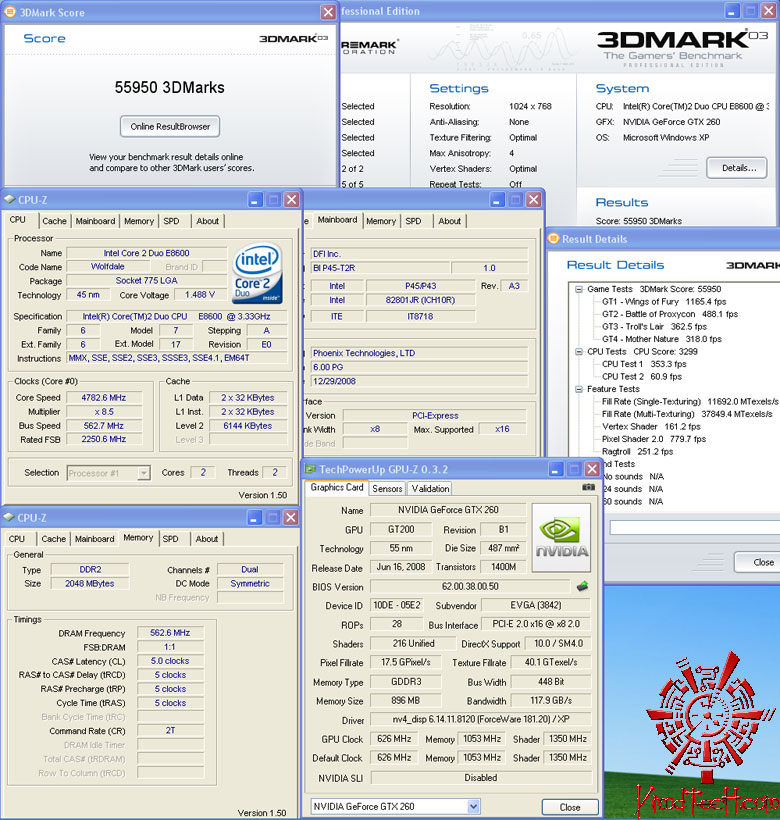The width and height of the screenshot is (780, 820).
Task: Open Memory tab in top CPU-Z
Action: 139,221
